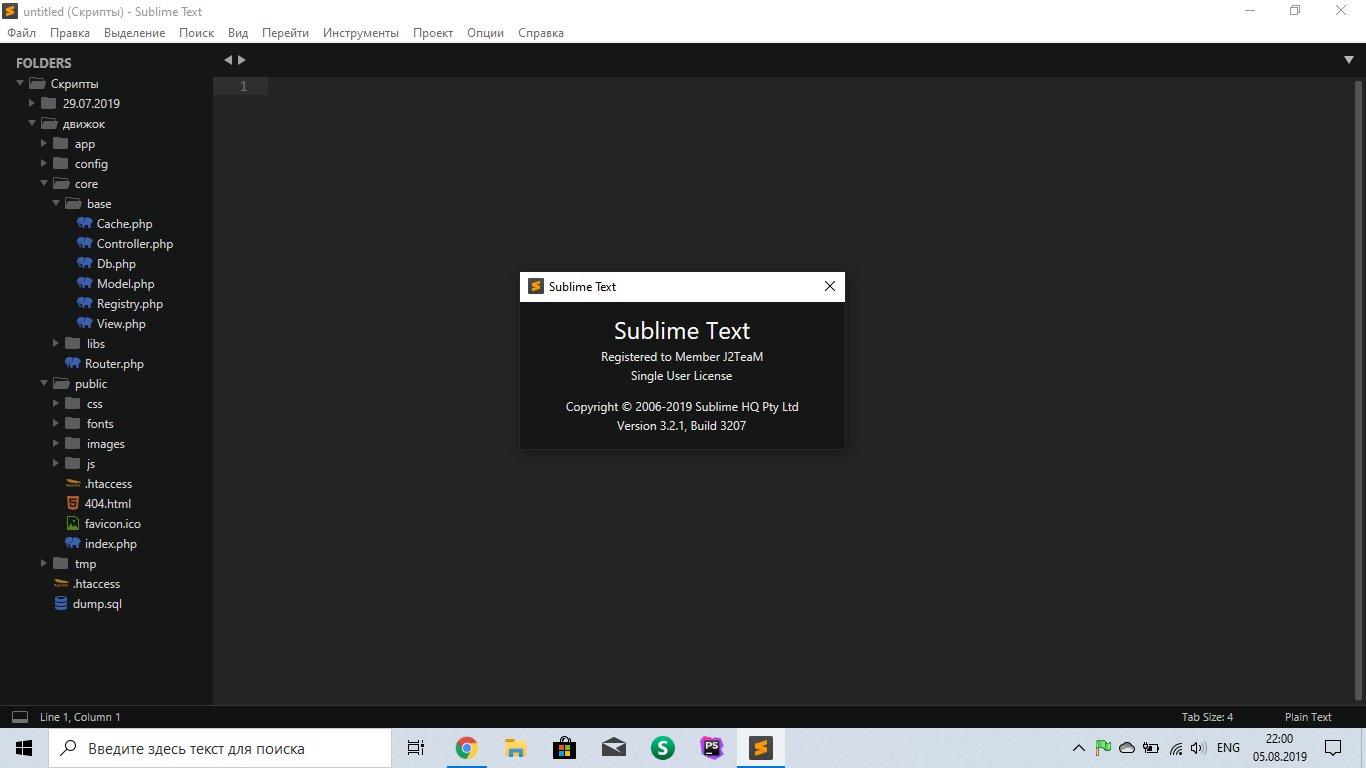This screenshot has height=768, width=1366.
Task: Expand the config folder
Action: pos(44,164)
